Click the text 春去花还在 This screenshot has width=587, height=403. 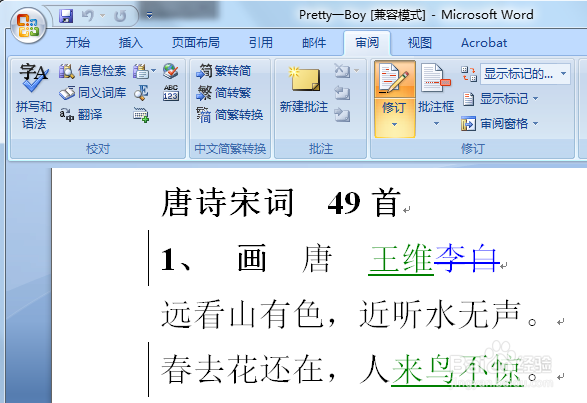click(x=243, y=370)
